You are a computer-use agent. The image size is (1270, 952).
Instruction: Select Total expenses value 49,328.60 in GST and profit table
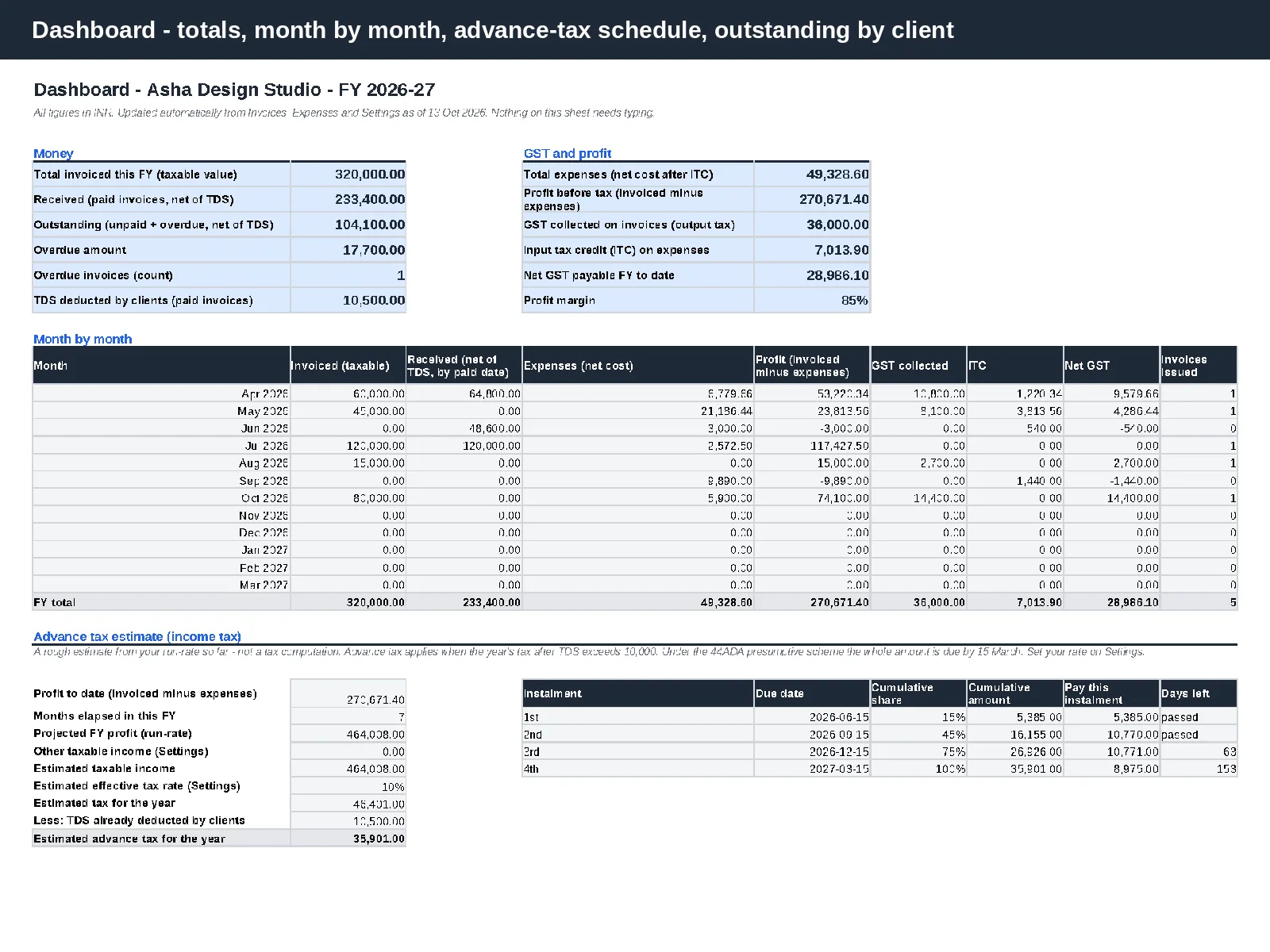pyautogui.click(x=812, y=175)
